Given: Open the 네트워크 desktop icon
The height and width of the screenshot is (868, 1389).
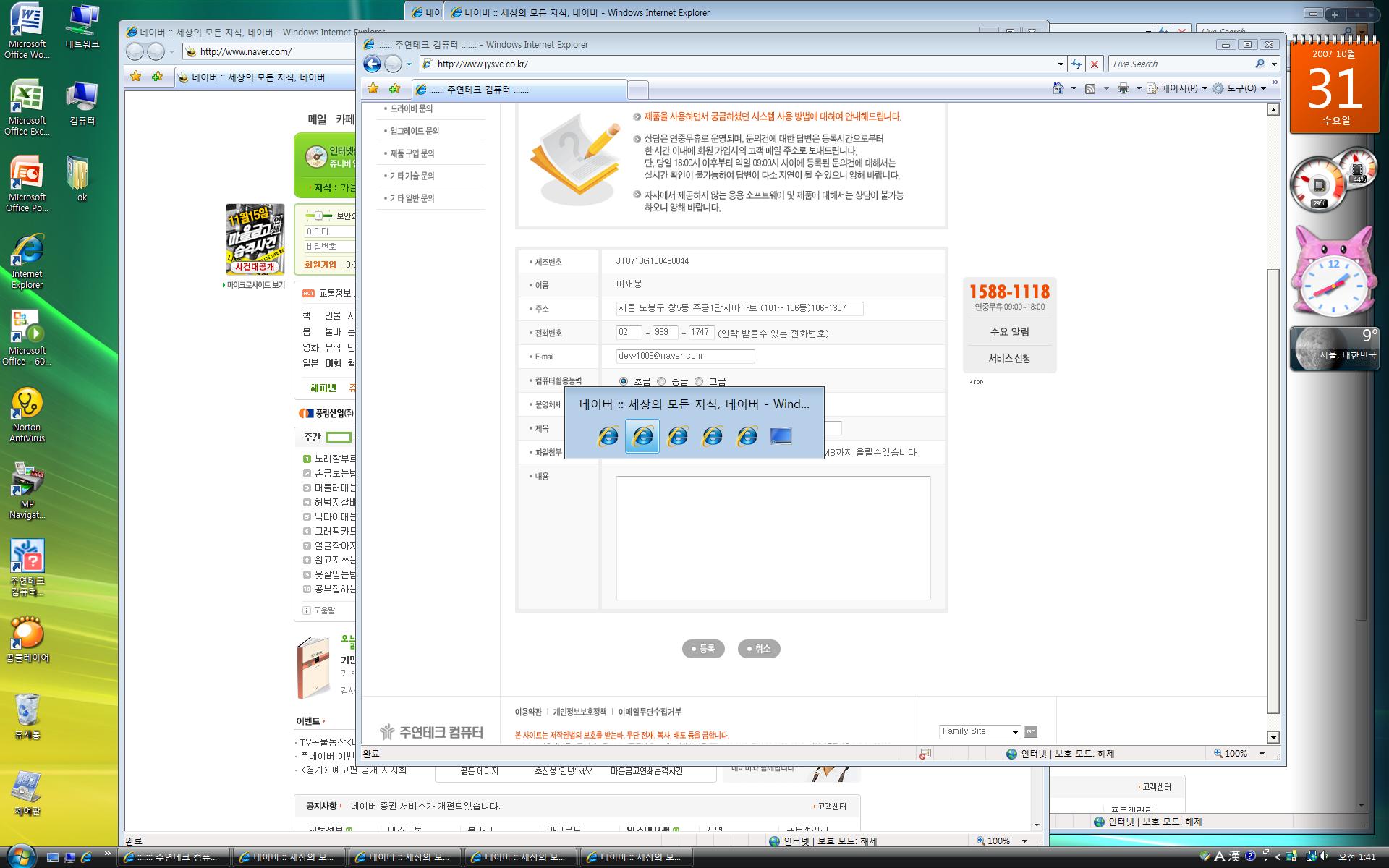Looking at the screenshot, I should 82,27.
